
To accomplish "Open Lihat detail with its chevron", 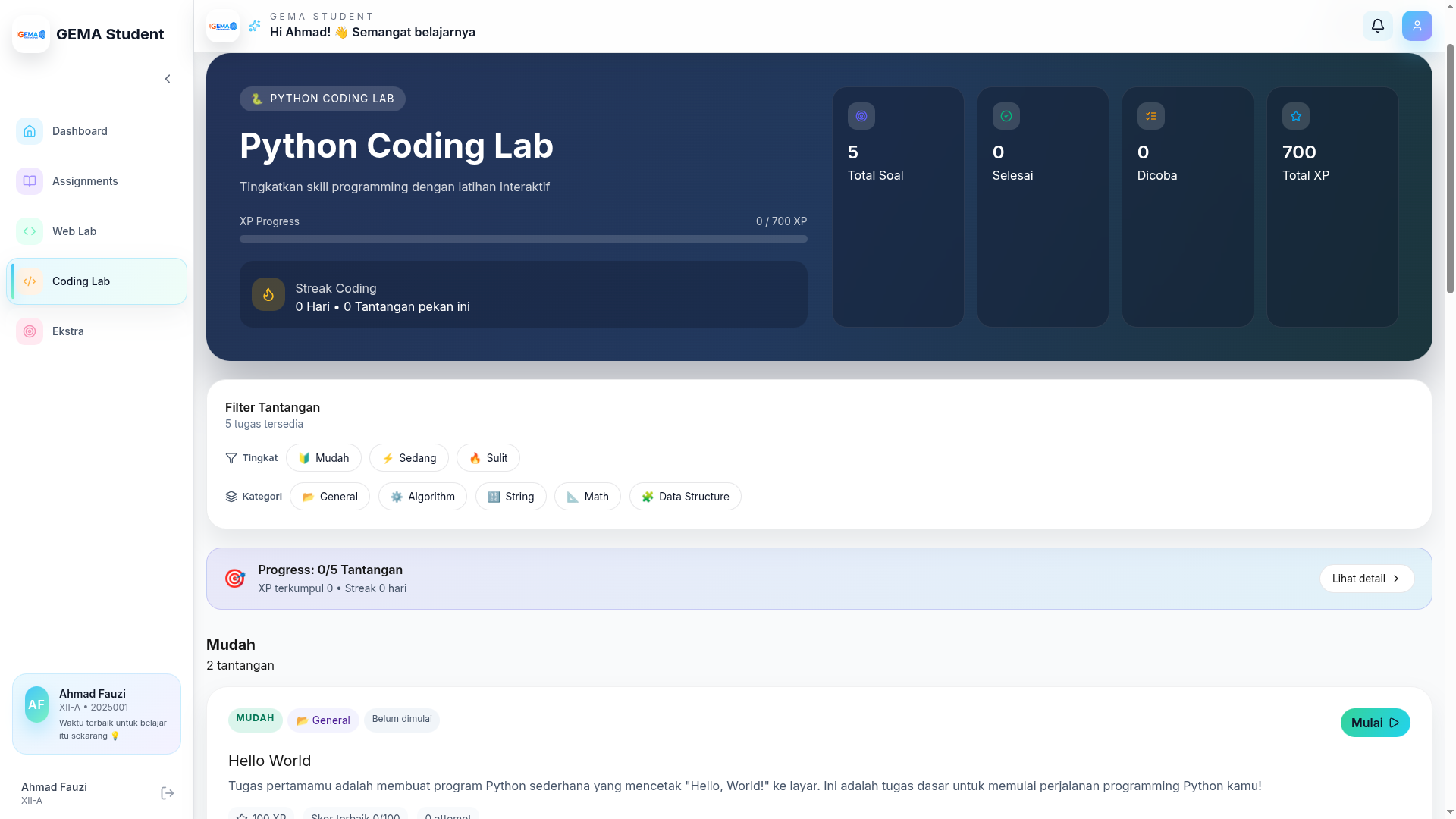I will tap(1366, 578).
